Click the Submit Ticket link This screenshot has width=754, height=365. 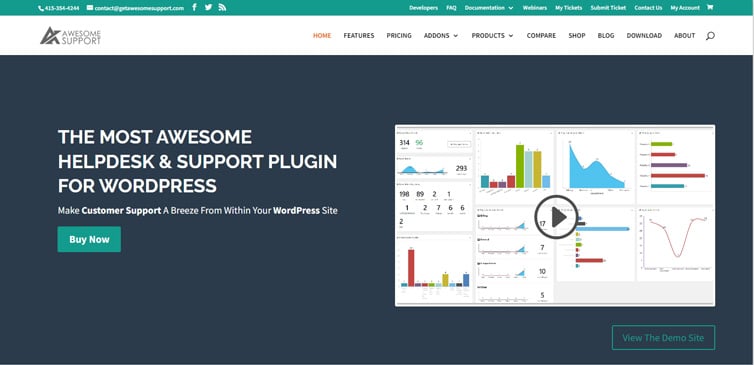608,8
